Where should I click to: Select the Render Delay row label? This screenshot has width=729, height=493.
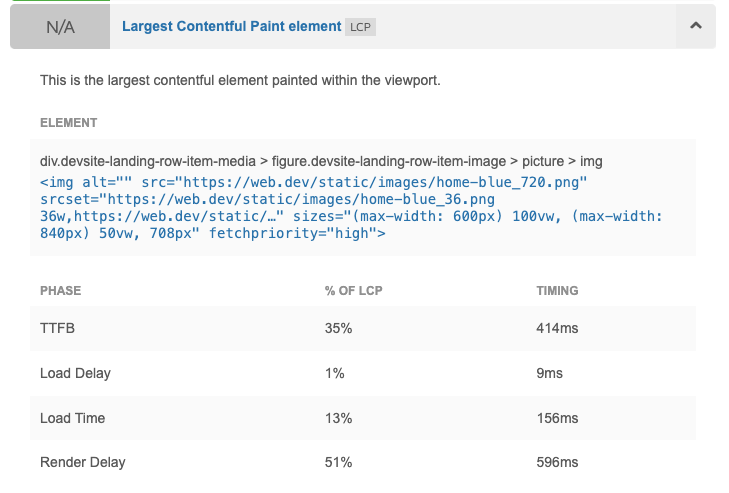(83, 463)
